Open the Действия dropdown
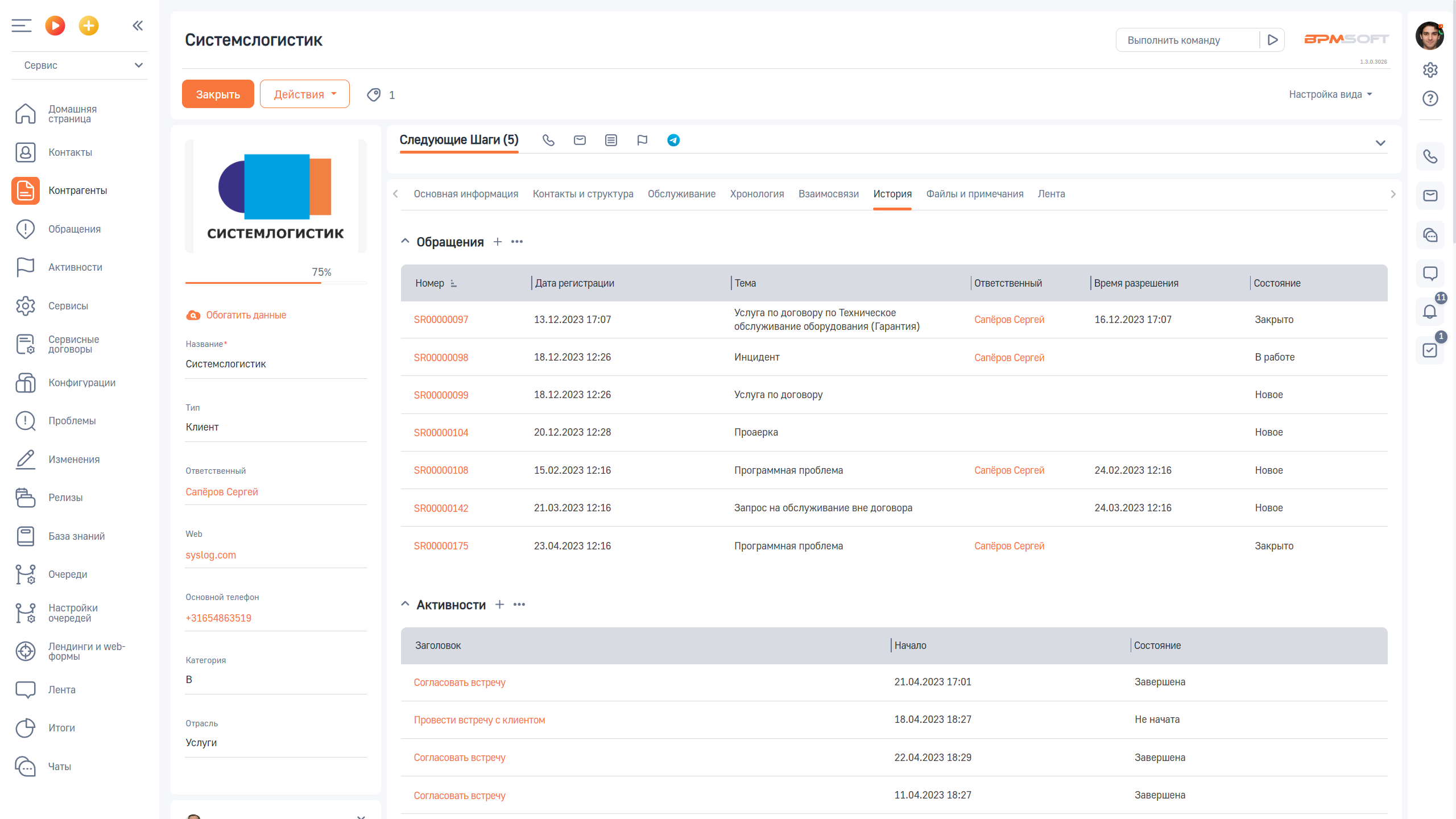This screenshot has height=819, width=1456. 305,94
